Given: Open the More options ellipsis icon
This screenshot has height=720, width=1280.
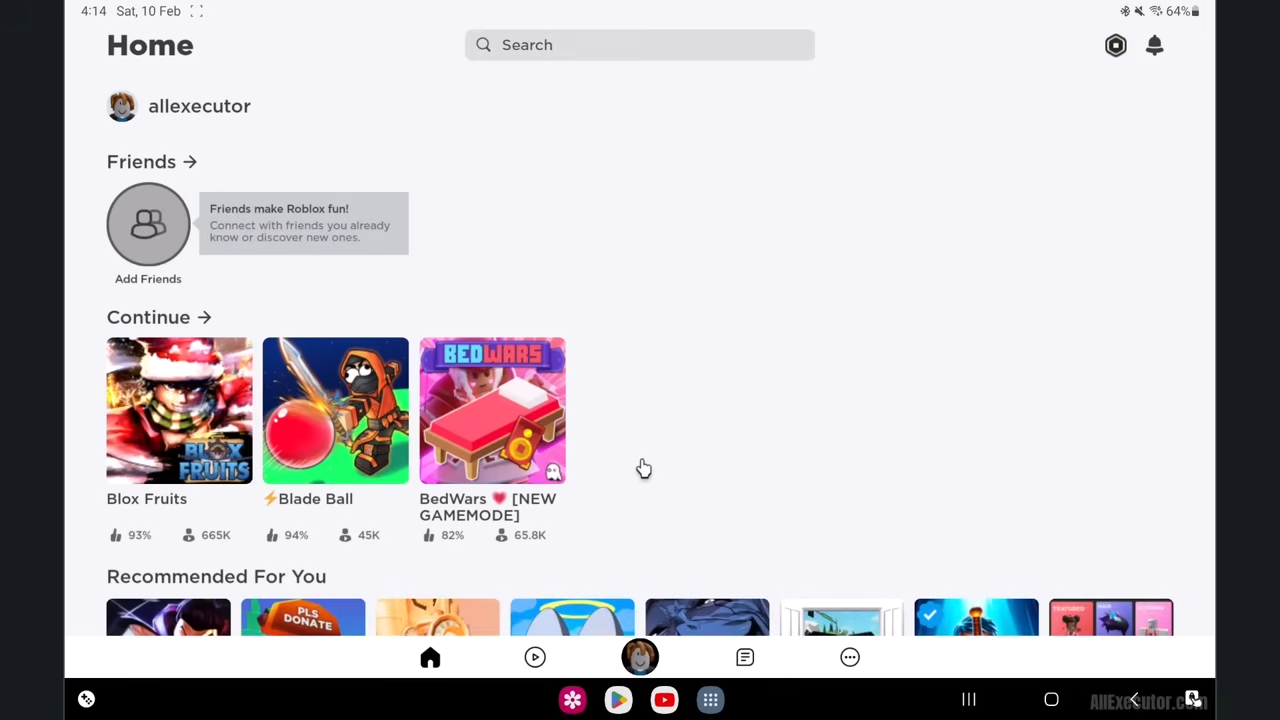Looking at the screenshot, I should pyautogui.click(x=849, y=657).
